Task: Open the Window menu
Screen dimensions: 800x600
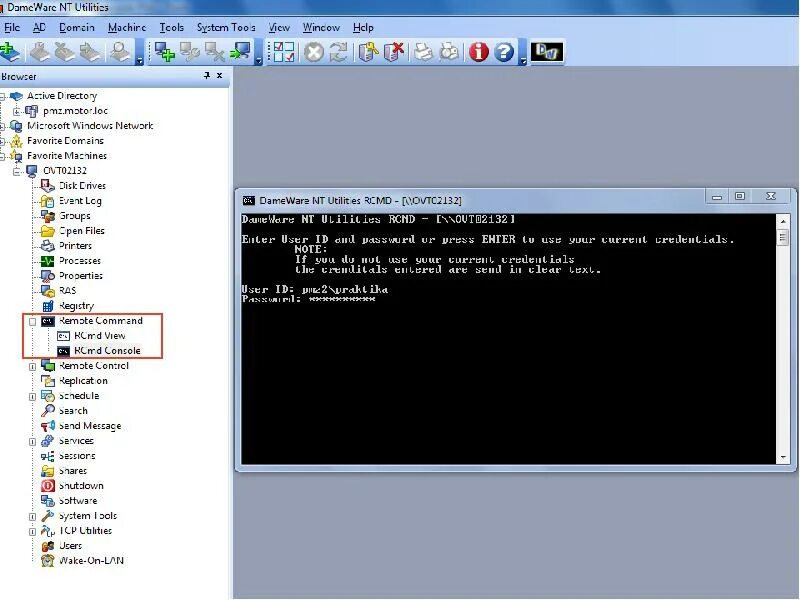Action: coord(321,28)
